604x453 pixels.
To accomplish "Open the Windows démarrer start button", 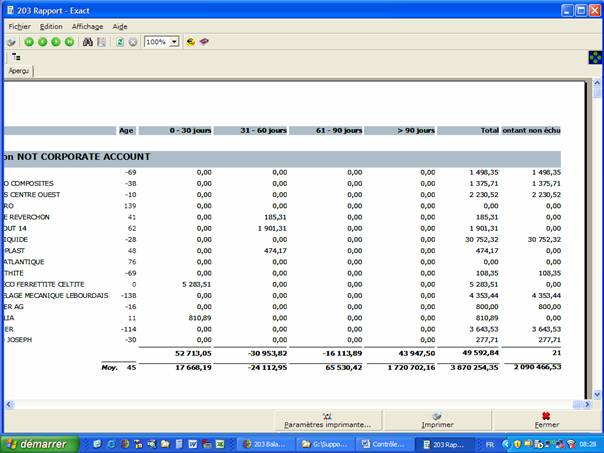I will pos(36,443).
